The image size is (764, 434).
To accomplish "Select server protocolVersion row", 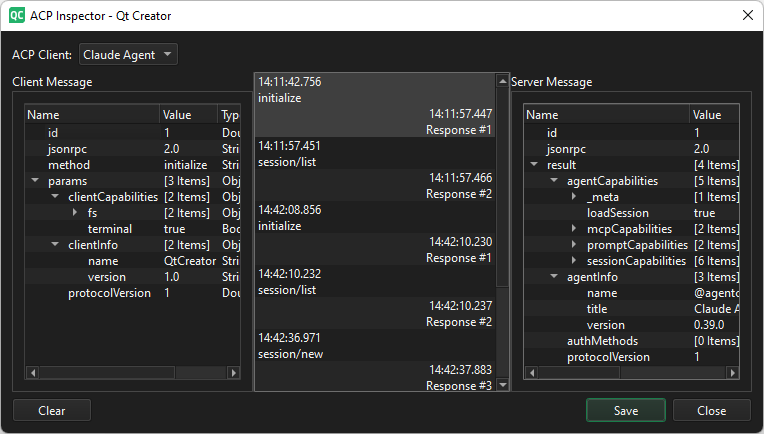I will tap(632, 357).
